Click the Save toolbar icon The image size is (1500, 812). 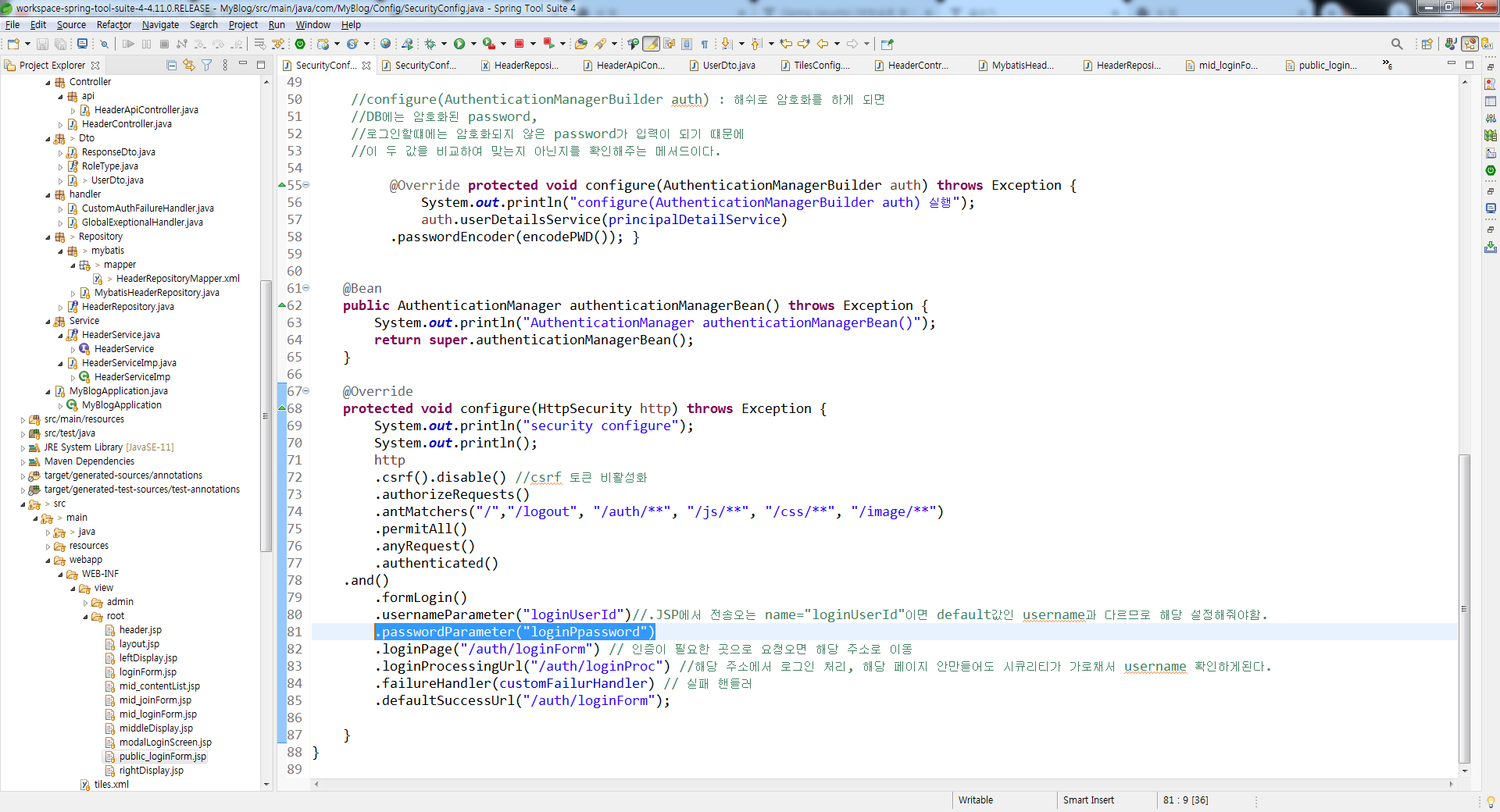pos(42,44)
